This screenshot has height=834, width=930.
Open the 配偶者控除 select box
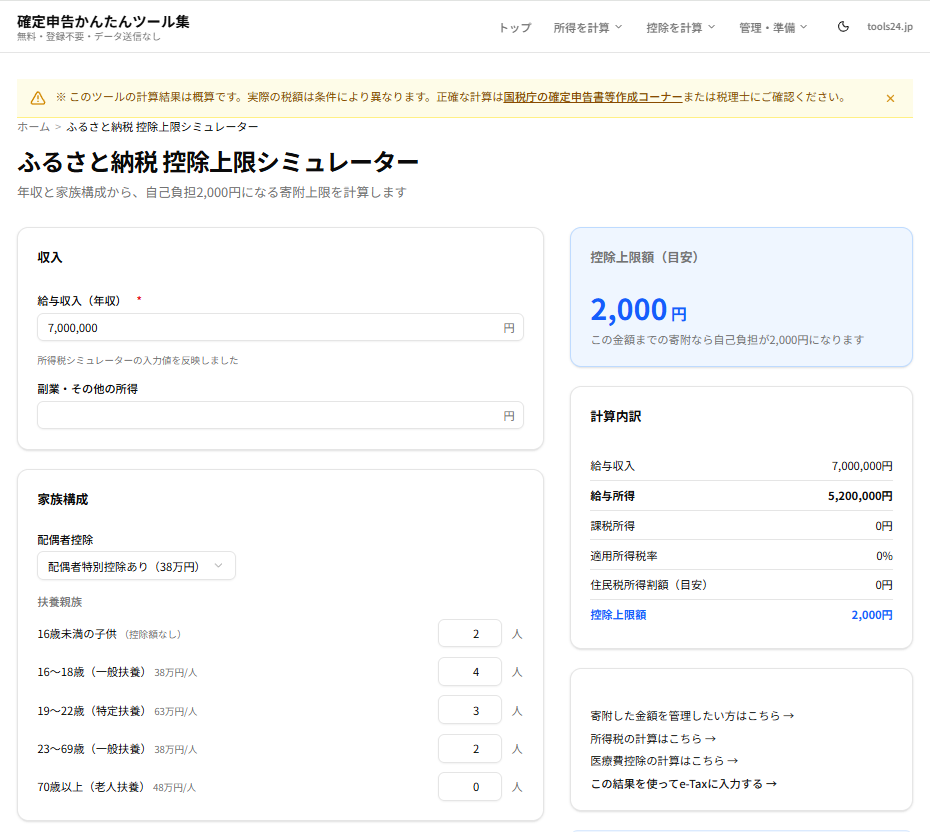click(x=136, y=566)
